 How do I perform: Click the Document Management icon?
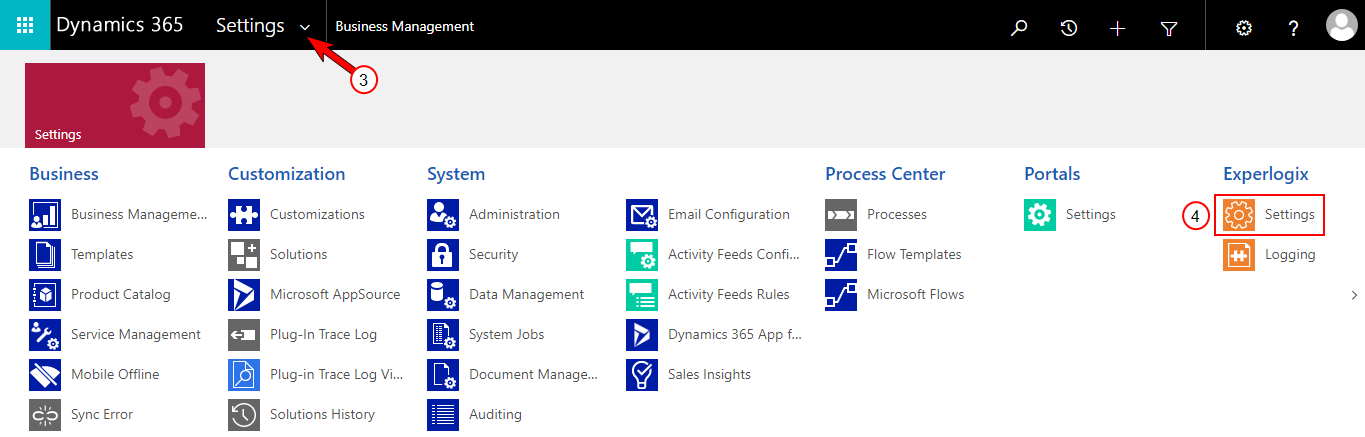pyautogui.click(x=443, y=375)
